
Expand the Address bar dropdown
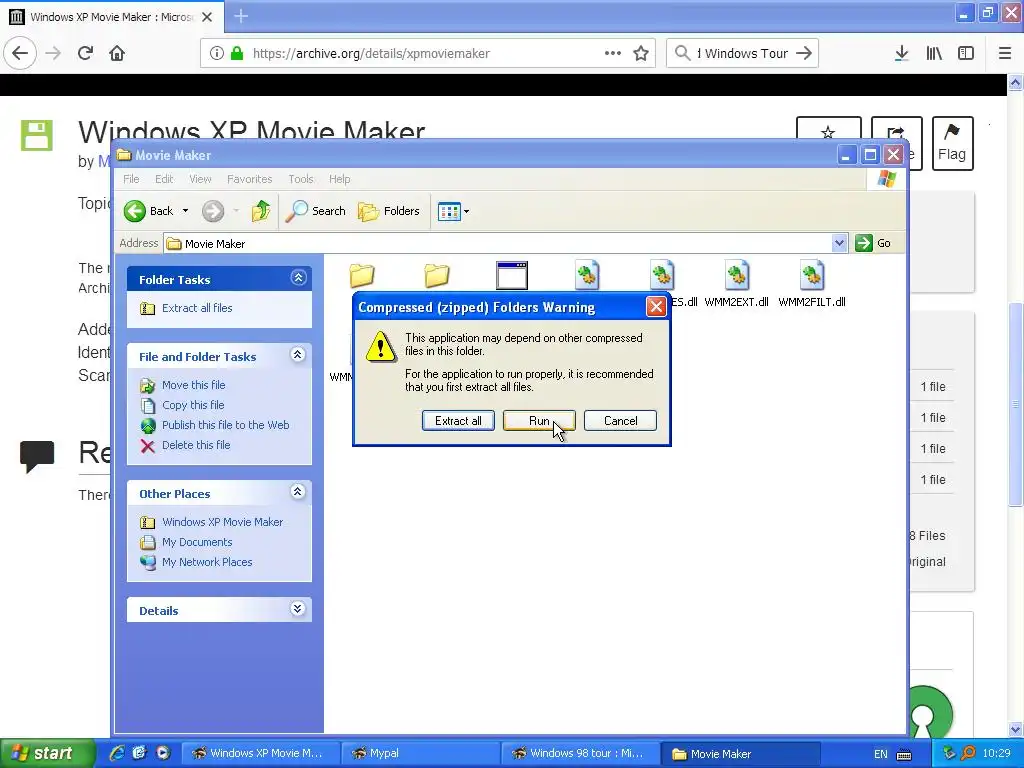coord(839,243)
